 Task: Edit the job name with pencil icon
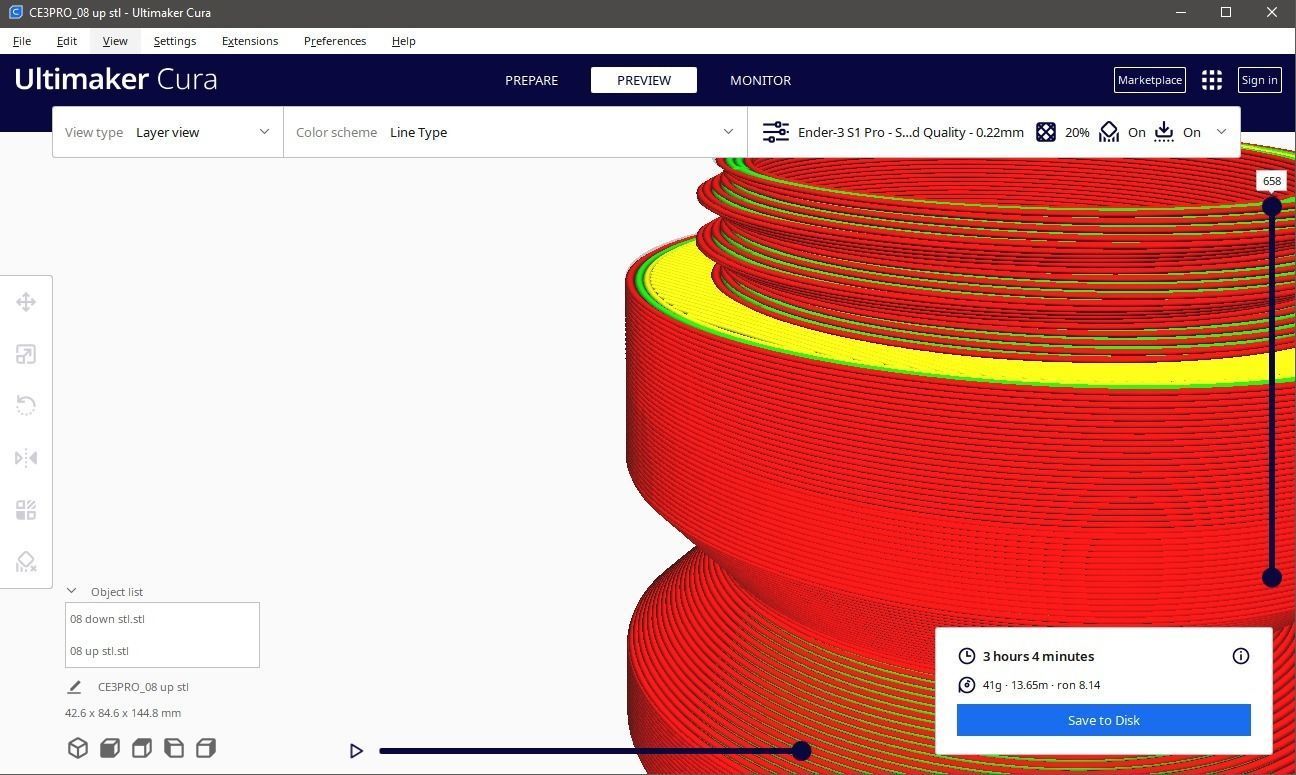coord(74,687)
